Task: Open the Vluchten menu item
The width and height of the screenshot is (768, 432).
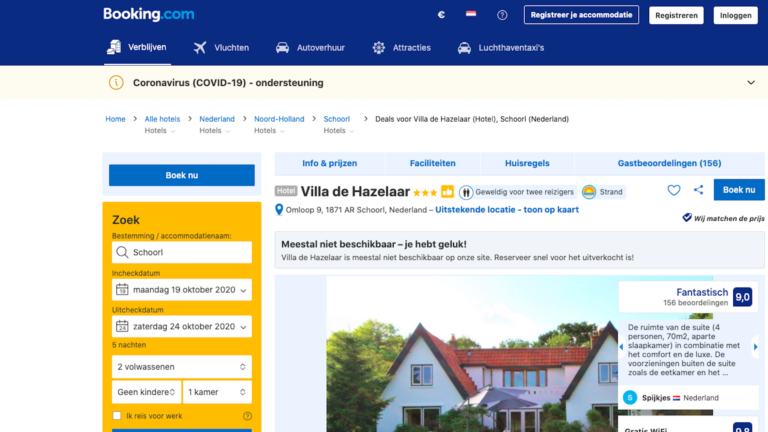Action: 221,47
